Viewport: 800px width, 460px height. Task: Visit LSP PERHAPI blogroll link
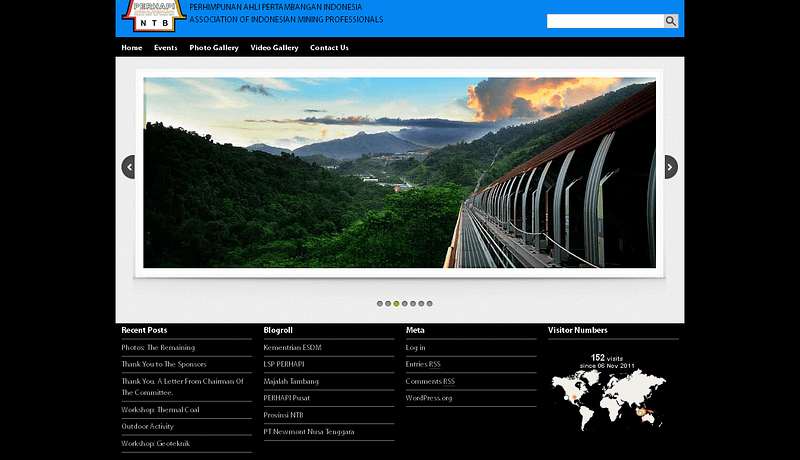(x=284, y=364)
